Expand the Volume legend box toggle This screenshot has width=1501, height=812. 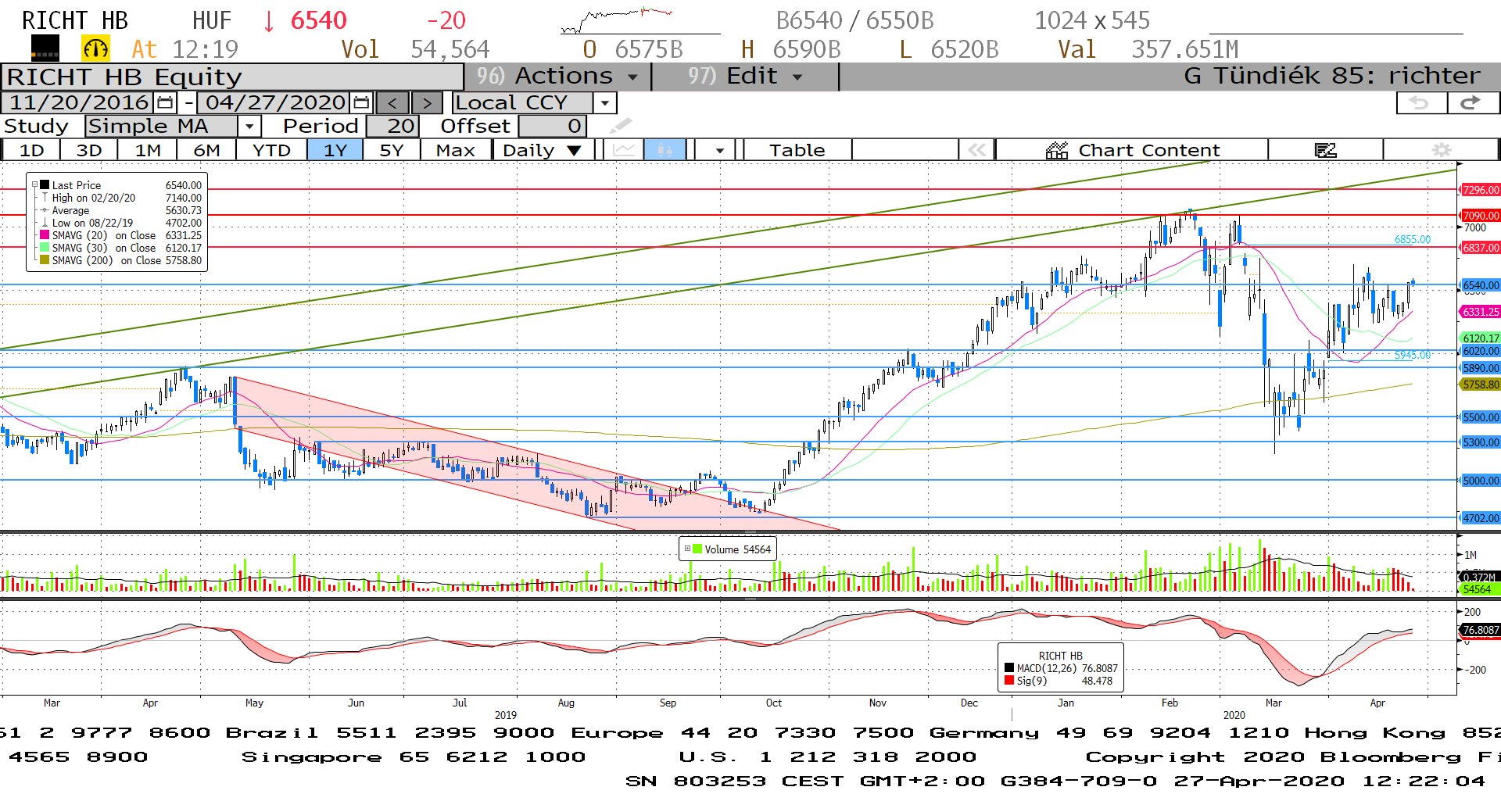687,549
